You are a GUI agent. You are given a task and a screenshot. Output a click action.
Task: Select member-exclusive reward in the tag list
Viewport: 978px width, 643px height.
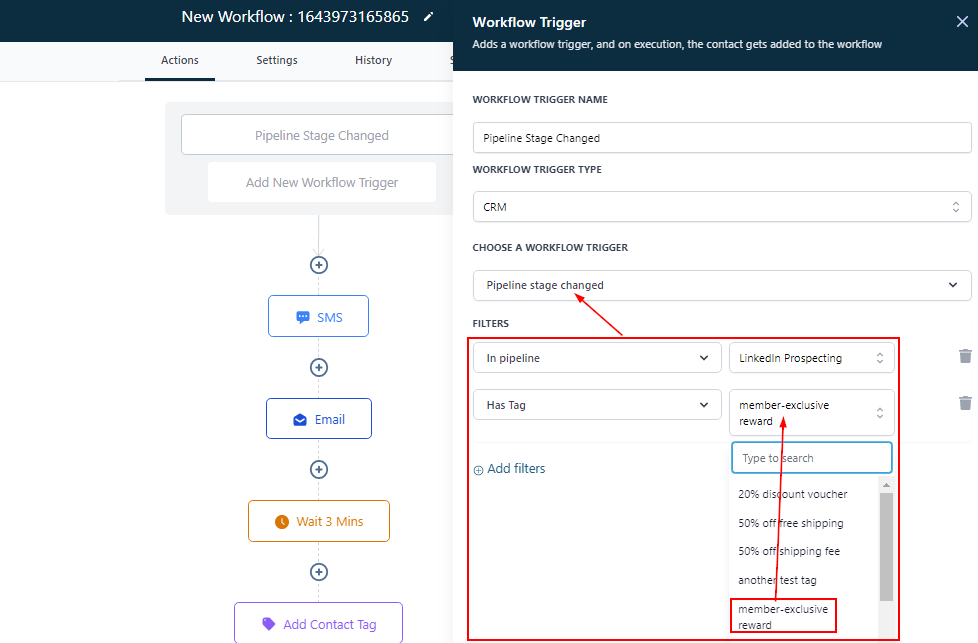(x=783, y=616)
